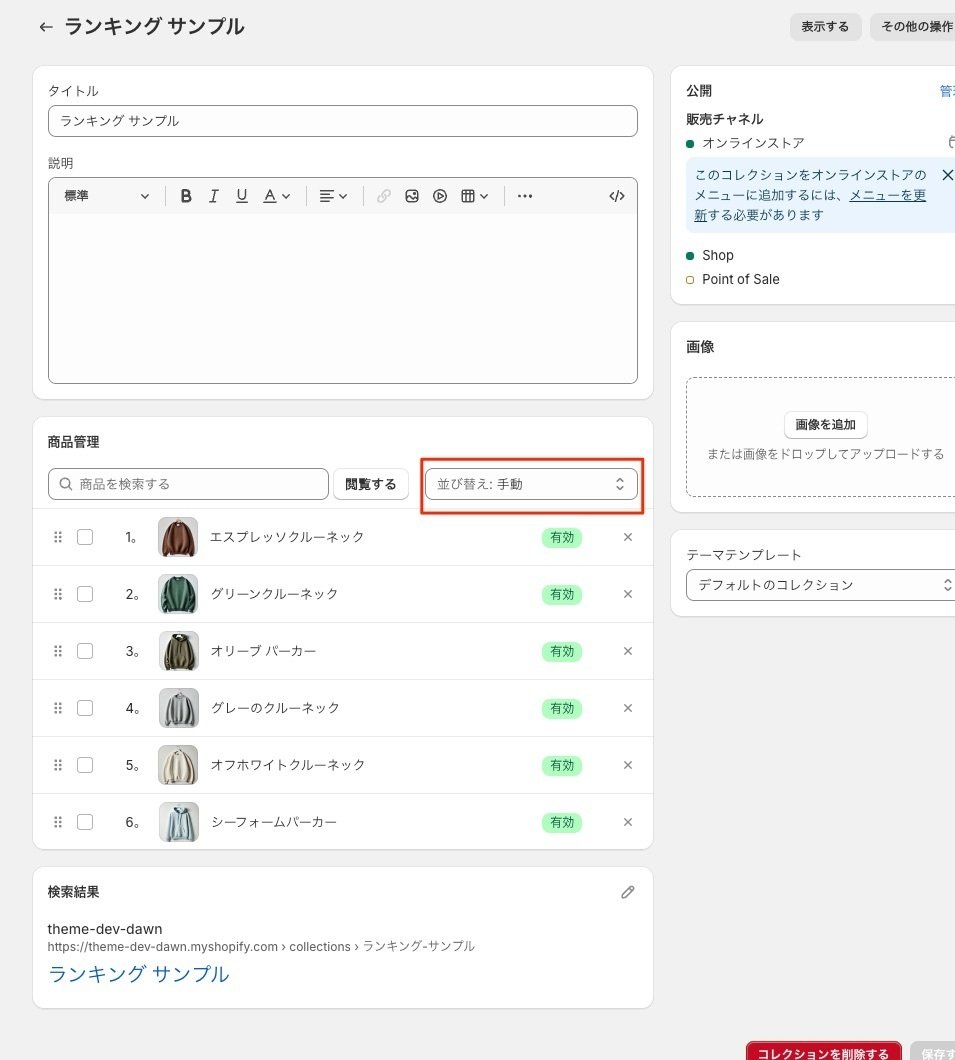Underline text in the description field
The width and height of the screenshot is (955, 1060).
(x=241, y=196)
